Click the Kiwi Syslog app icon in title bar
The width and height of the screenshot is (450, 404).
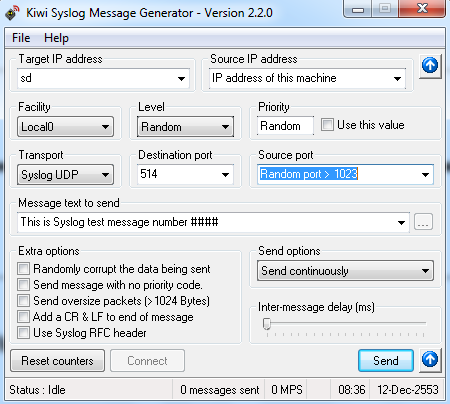(12, 13)
